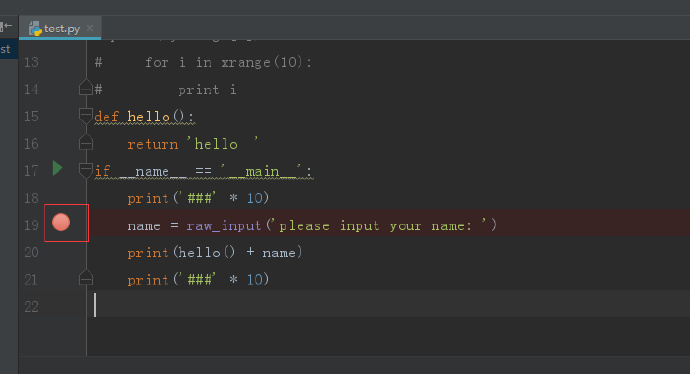
Task: Click the '__main__' string on line 17
Action: (262, 171)
